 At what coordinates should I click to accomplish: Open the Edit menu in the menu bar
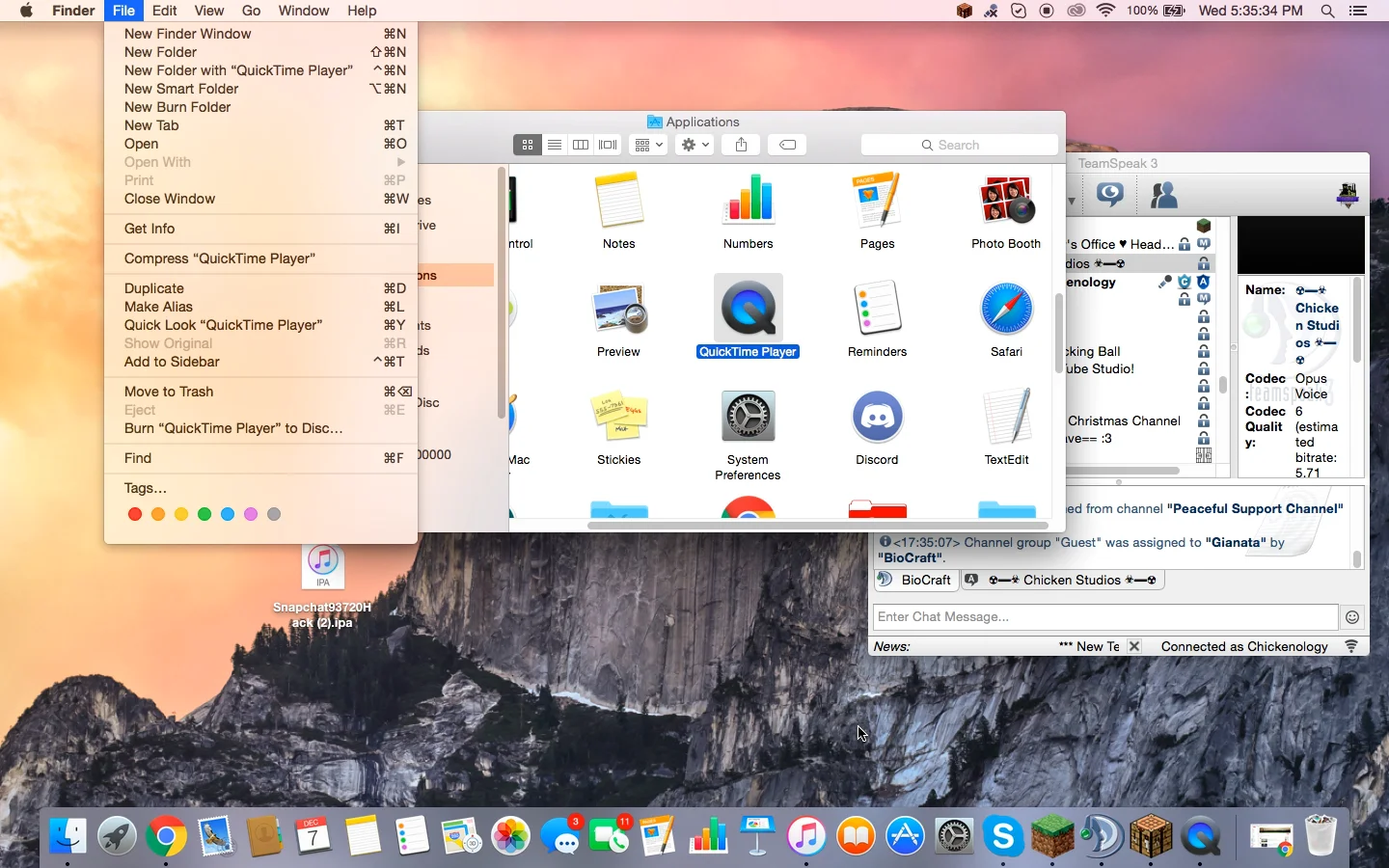tap(164, 11)
